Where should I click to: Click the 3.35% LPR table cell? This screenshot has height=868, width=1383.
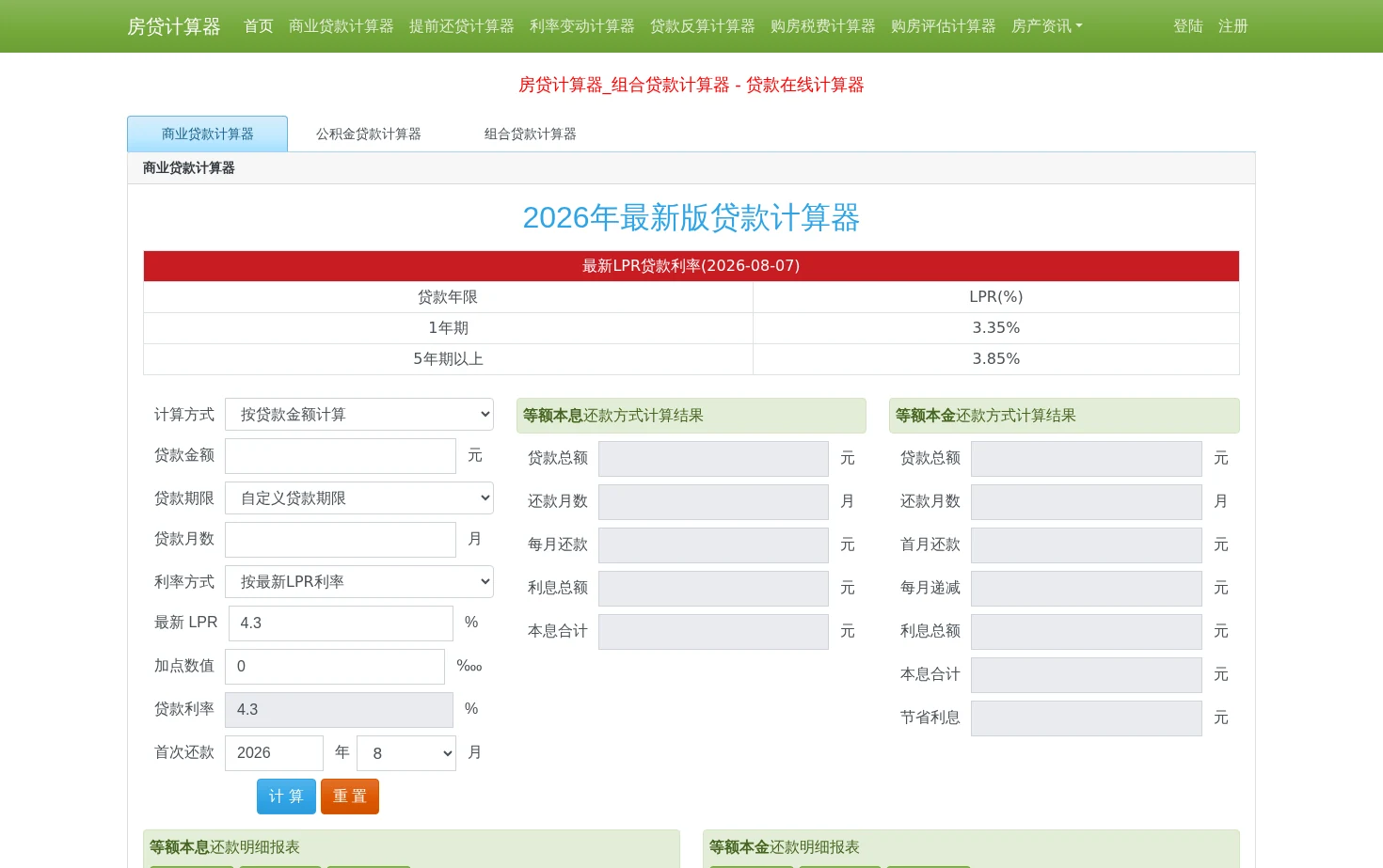point(996,328)
